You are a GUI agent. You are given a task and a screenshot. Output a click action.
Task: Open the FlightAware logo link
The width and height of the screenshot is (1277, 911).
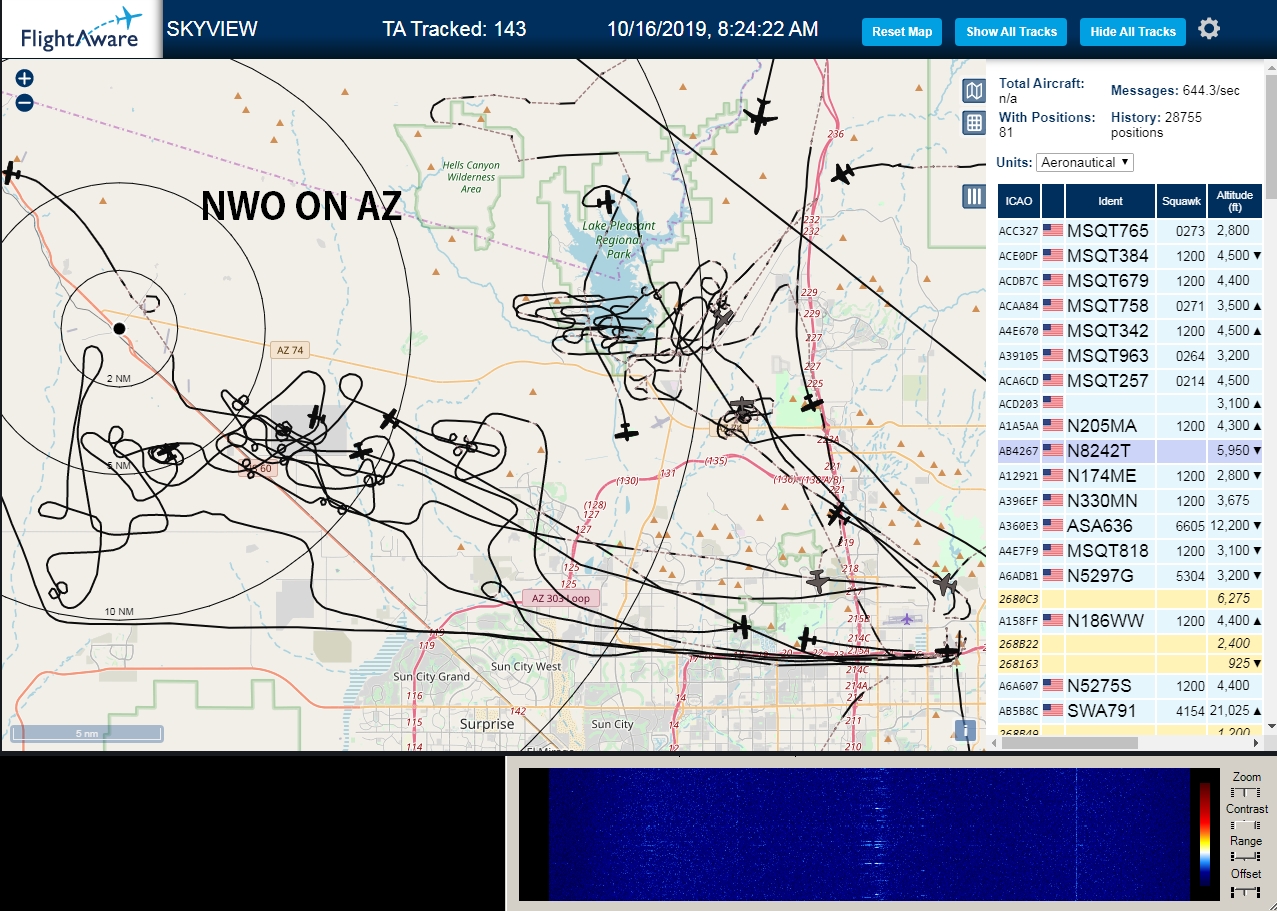(81, 29)
